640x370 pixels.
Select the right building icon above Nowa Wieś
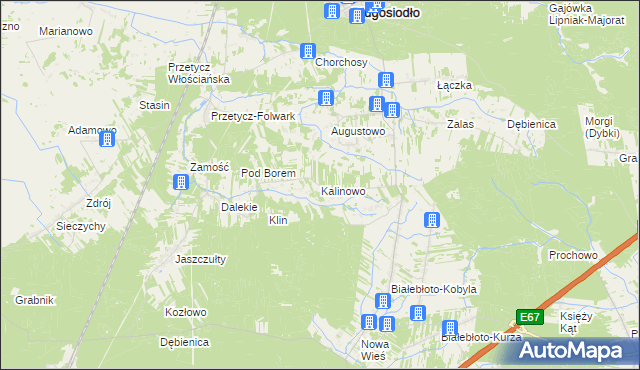(387, 324)
